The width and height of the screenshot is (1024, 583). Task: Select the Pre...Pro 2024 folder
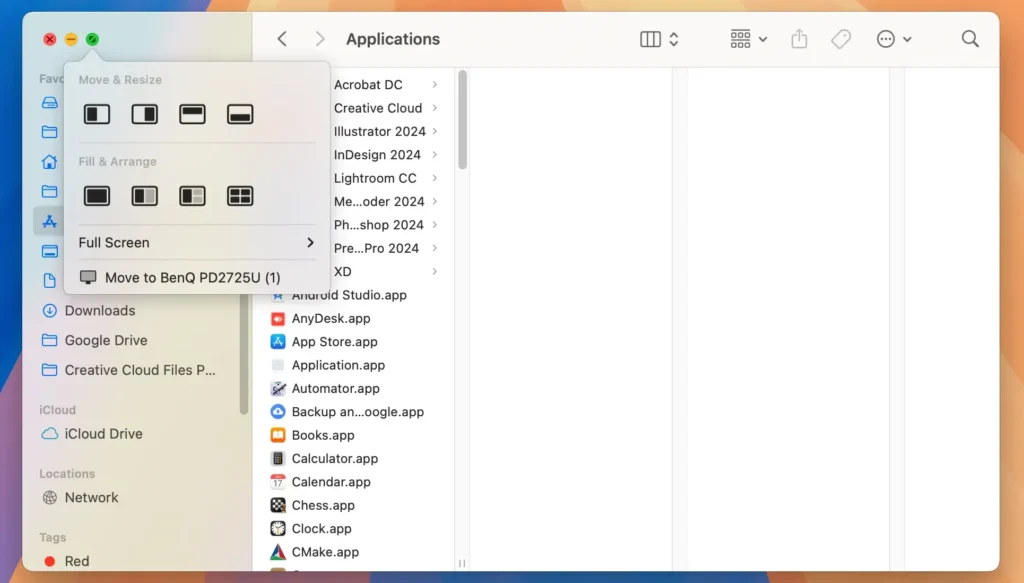376,249
